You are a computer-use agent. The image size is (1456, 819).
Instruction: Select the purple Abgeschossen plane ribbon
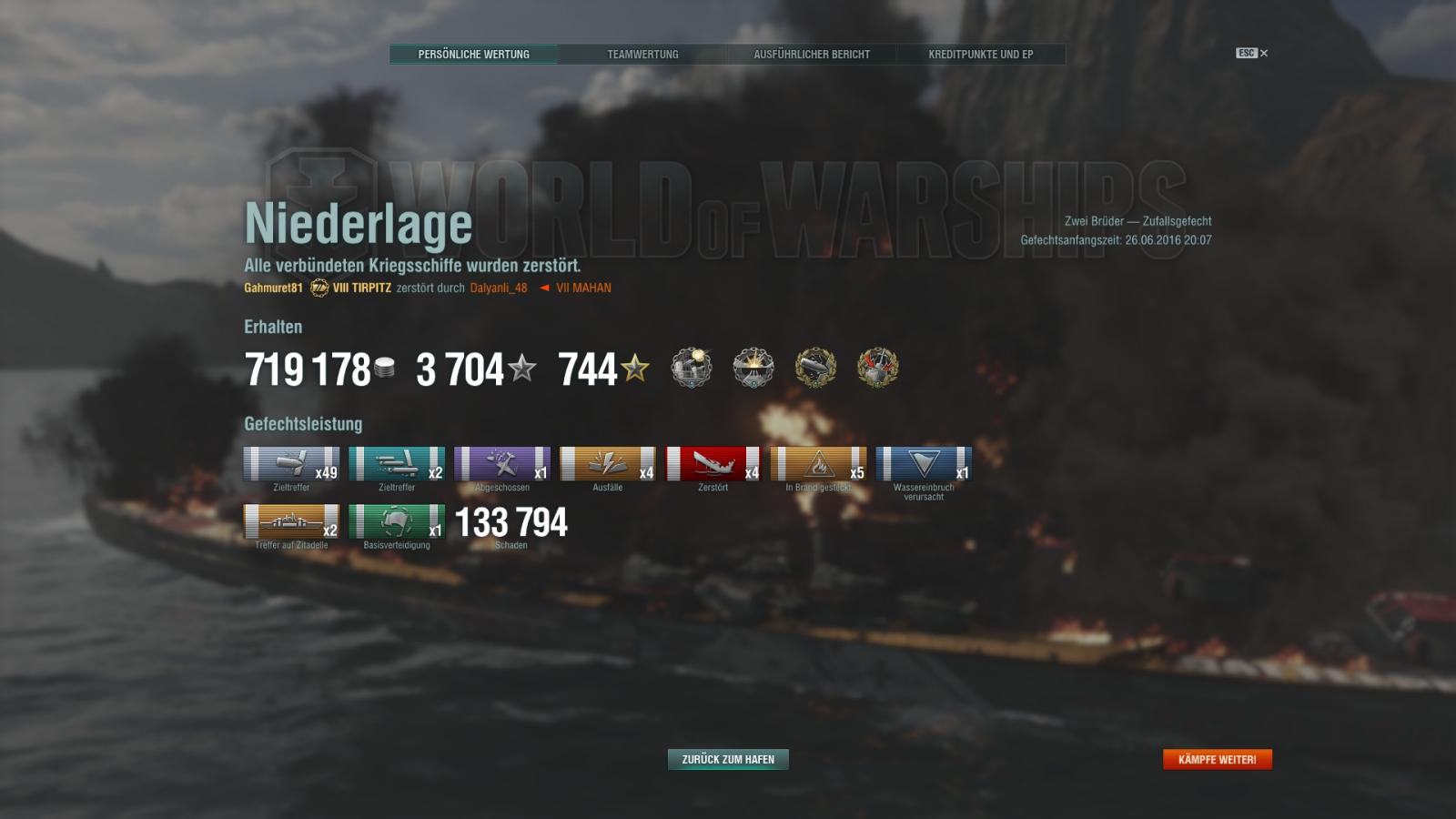click(502, 464)
